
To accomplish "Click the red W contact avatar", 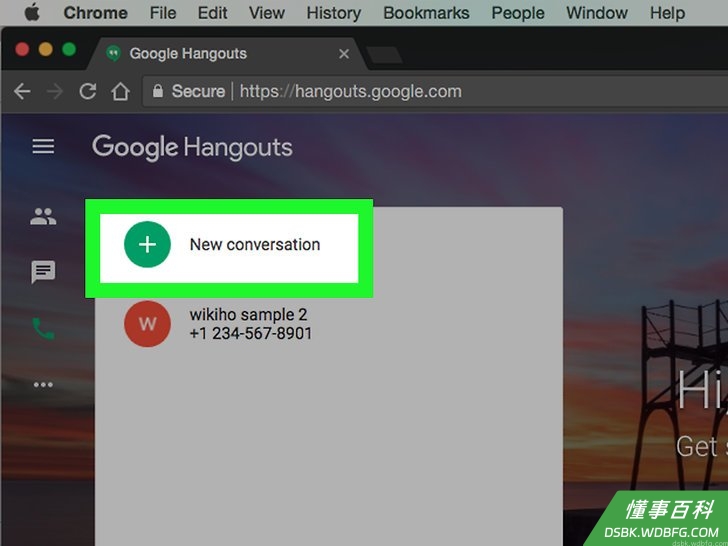I will [x=147, y=324].
